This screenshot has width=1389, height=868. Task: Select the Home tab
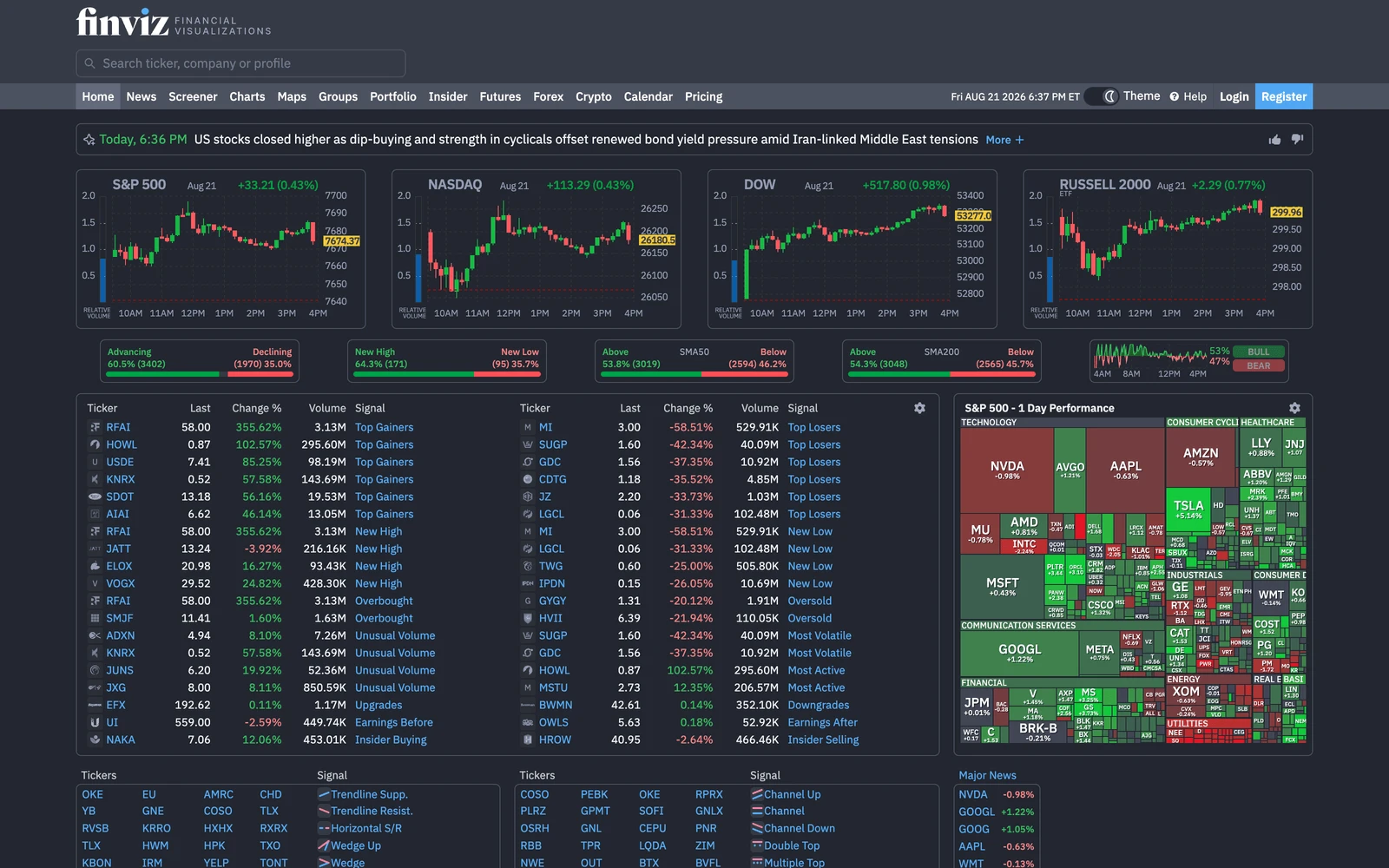(x=98, y=96)
